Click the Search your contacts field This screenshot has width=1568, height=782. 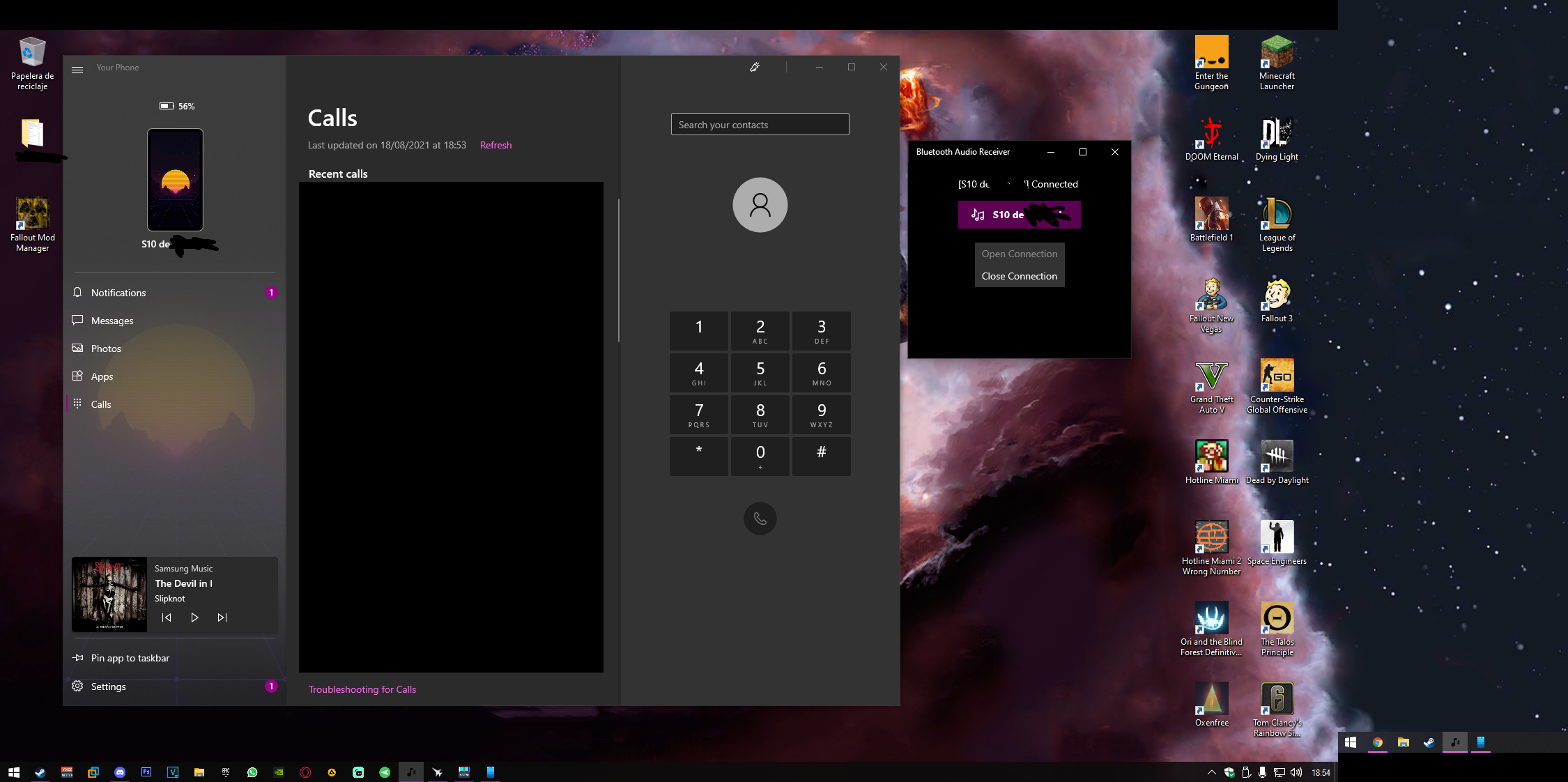tap(760, 125)
